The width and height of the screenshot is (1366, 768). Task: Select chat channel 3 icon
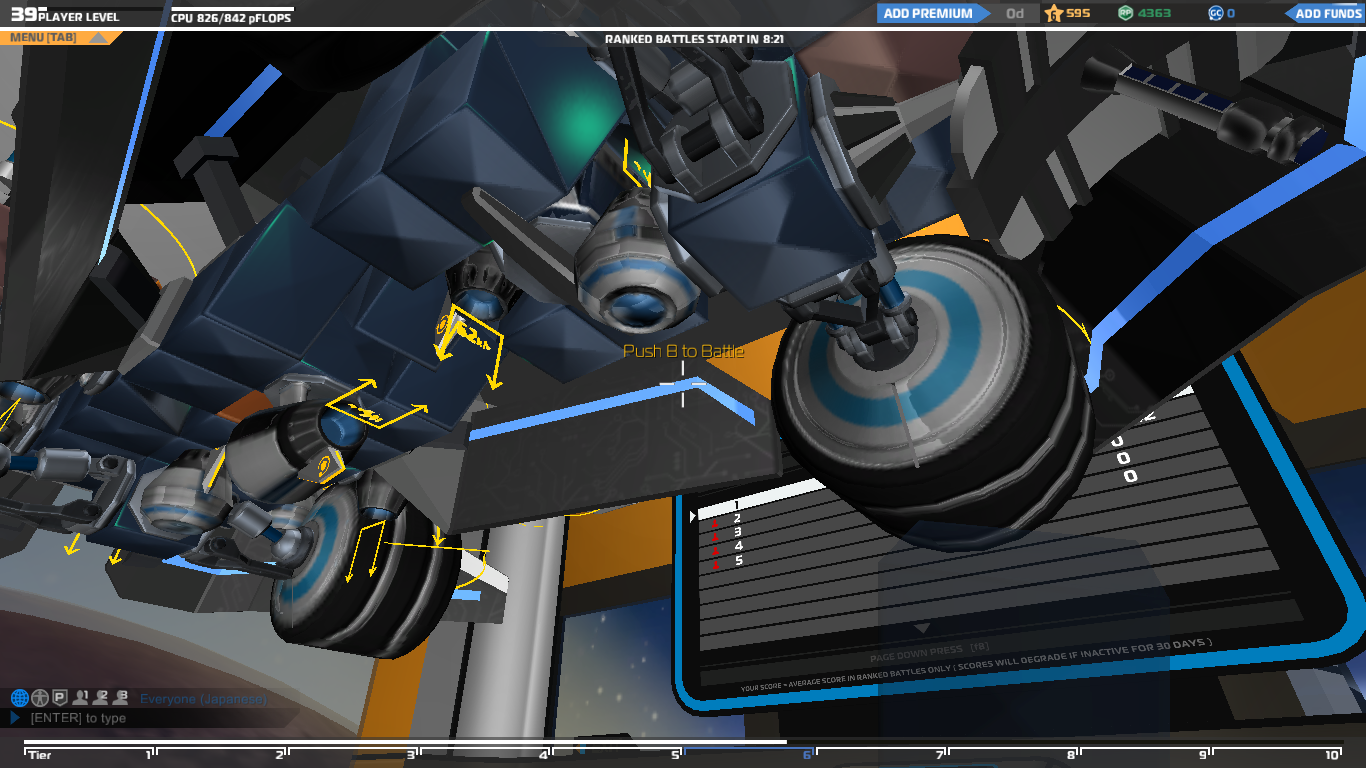[121, 697]
